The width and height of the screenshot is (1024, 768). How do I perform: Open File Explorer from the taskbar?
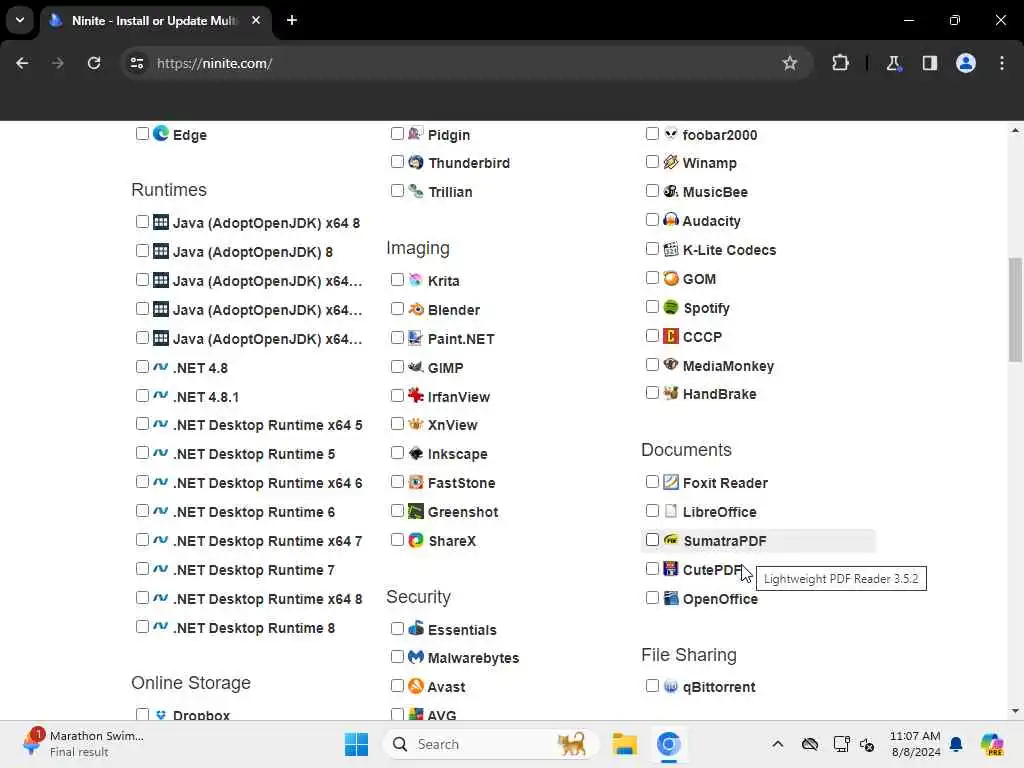pos(624,744)
